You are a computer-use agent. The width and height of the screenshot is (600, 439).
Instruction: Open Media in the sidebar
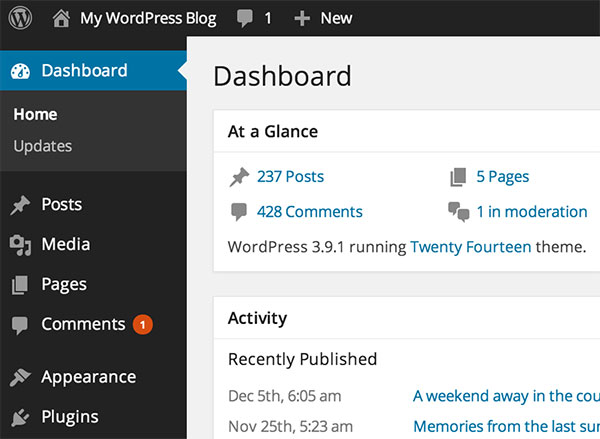(x=66, y=244)
